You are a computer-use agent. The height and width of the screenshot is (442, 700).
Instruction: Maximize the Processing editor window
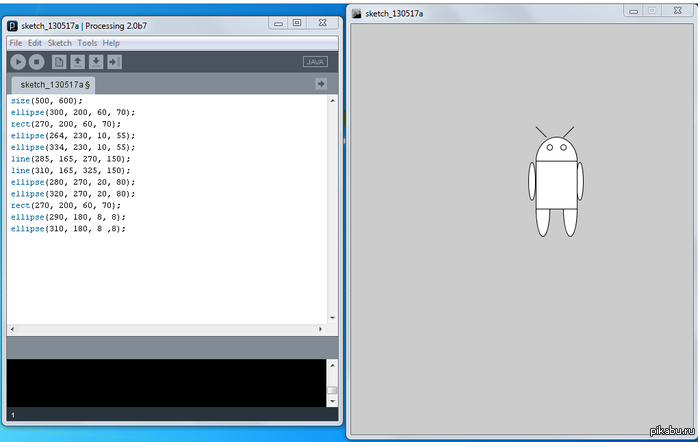297,23
